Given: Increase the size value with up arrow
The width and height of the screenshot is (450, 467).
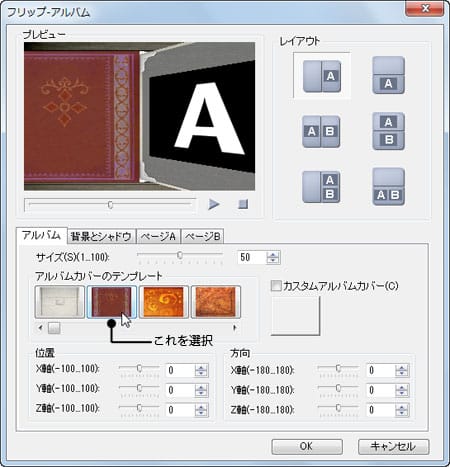Looking at the screenshot, I should point(273,254).
